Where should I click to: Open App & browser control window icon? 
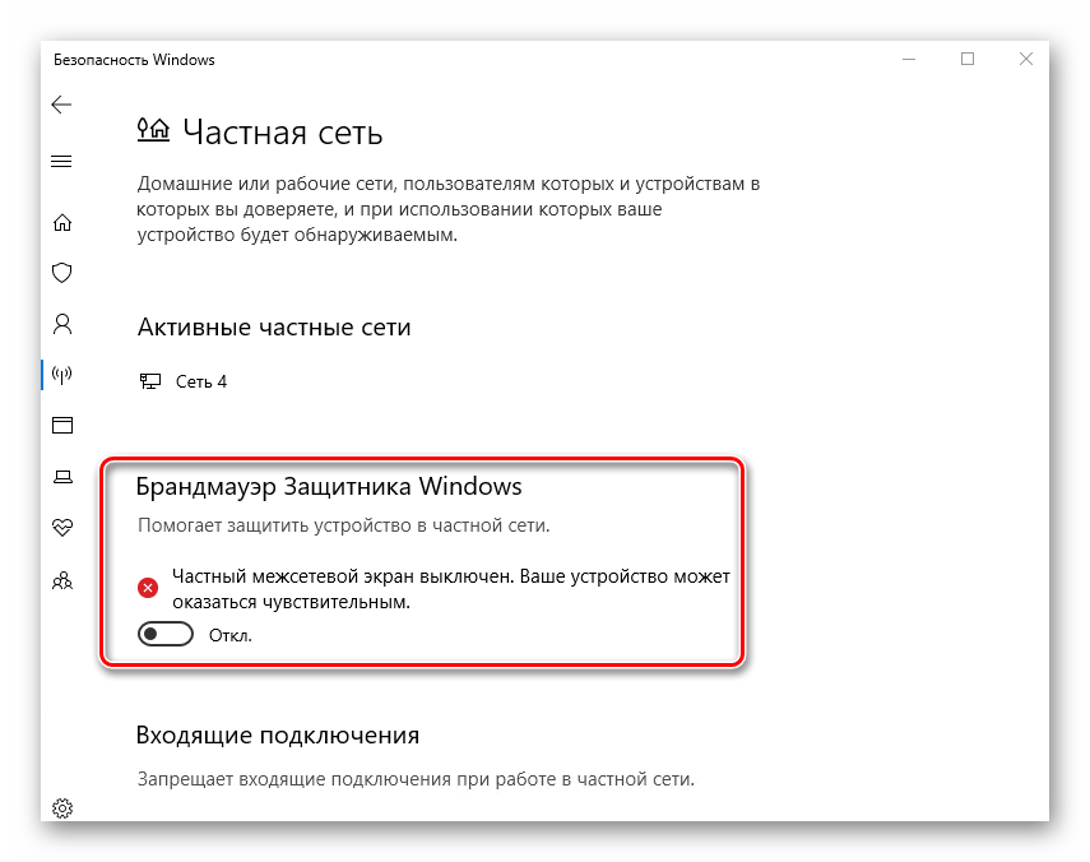63,425
